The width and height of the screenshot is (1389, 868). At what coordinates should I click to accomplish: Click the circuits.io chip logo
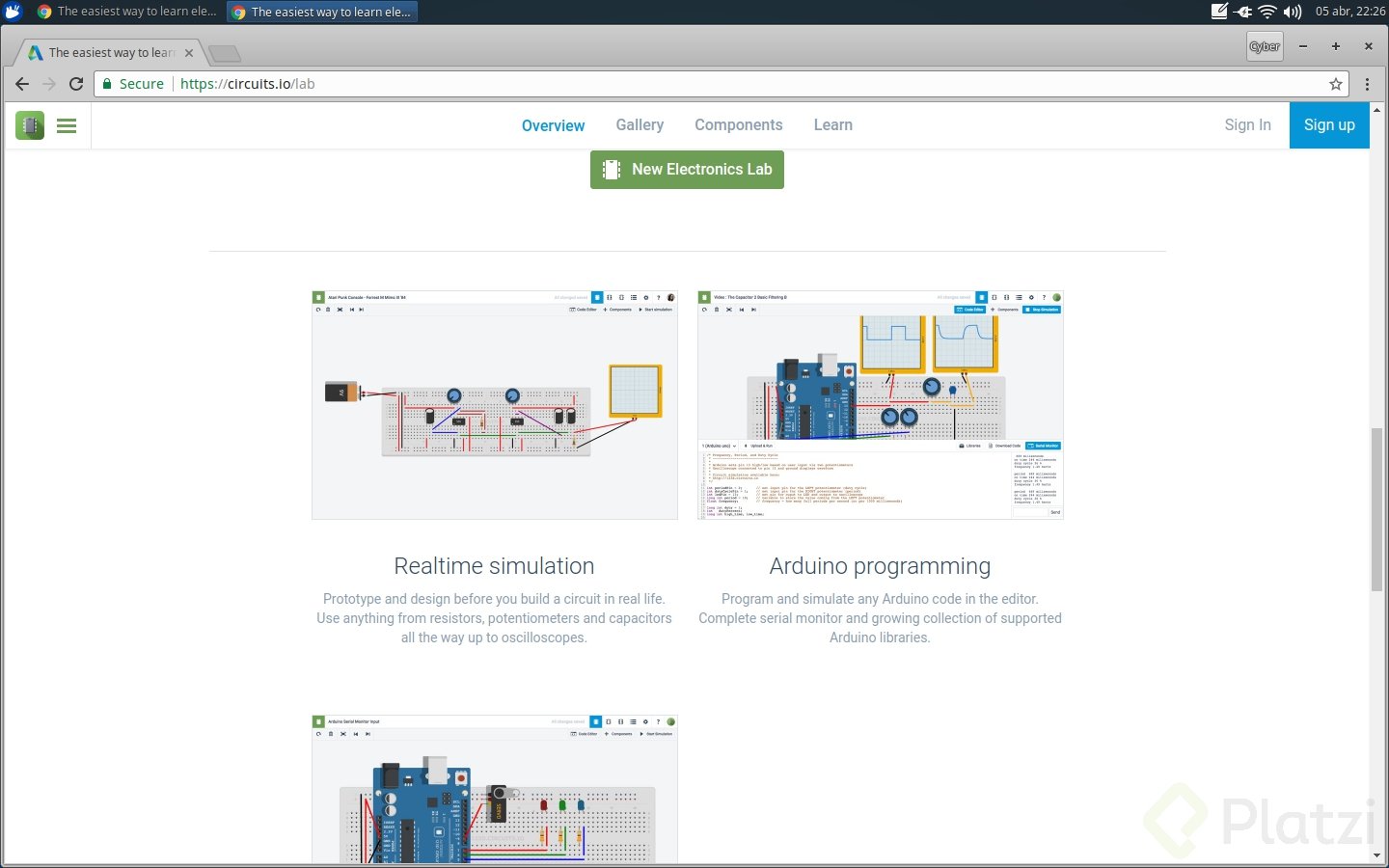tap(30, 125)
